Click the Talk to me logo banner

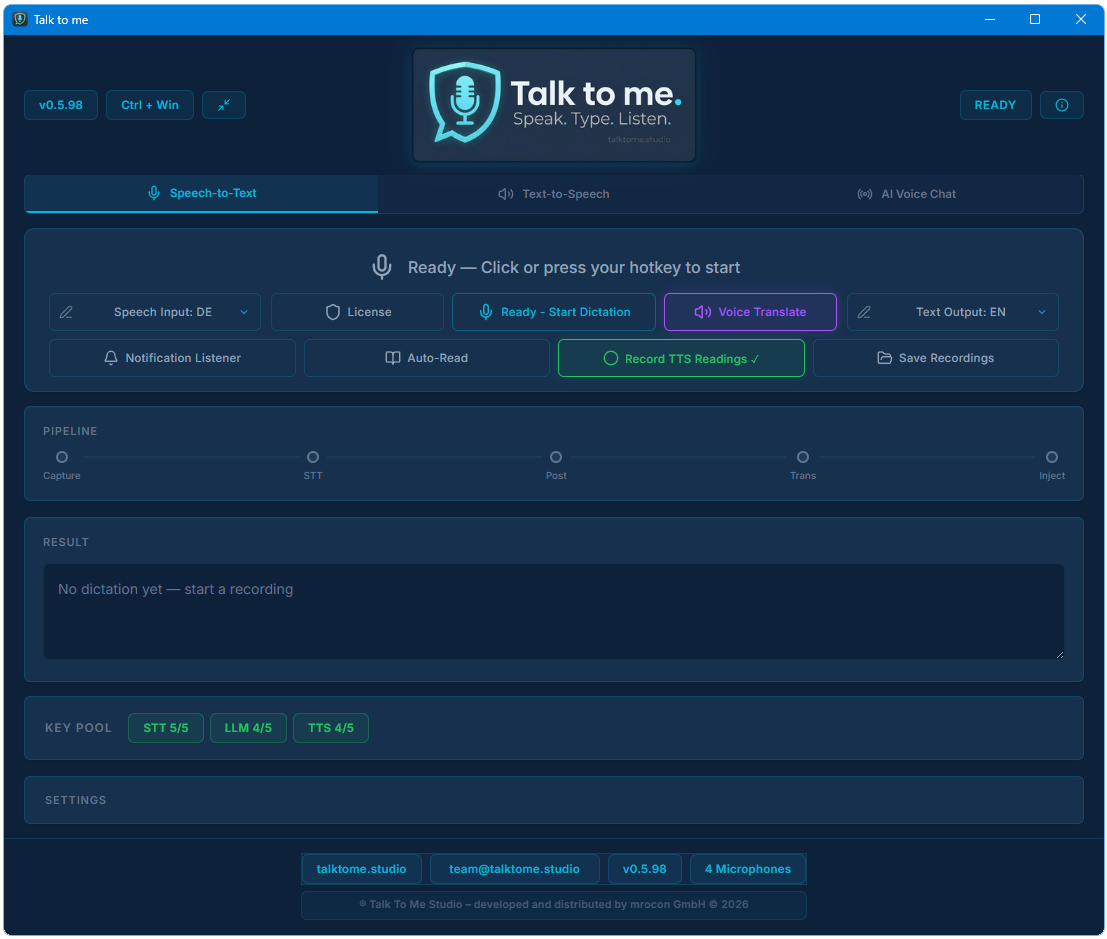click(554, 105)
